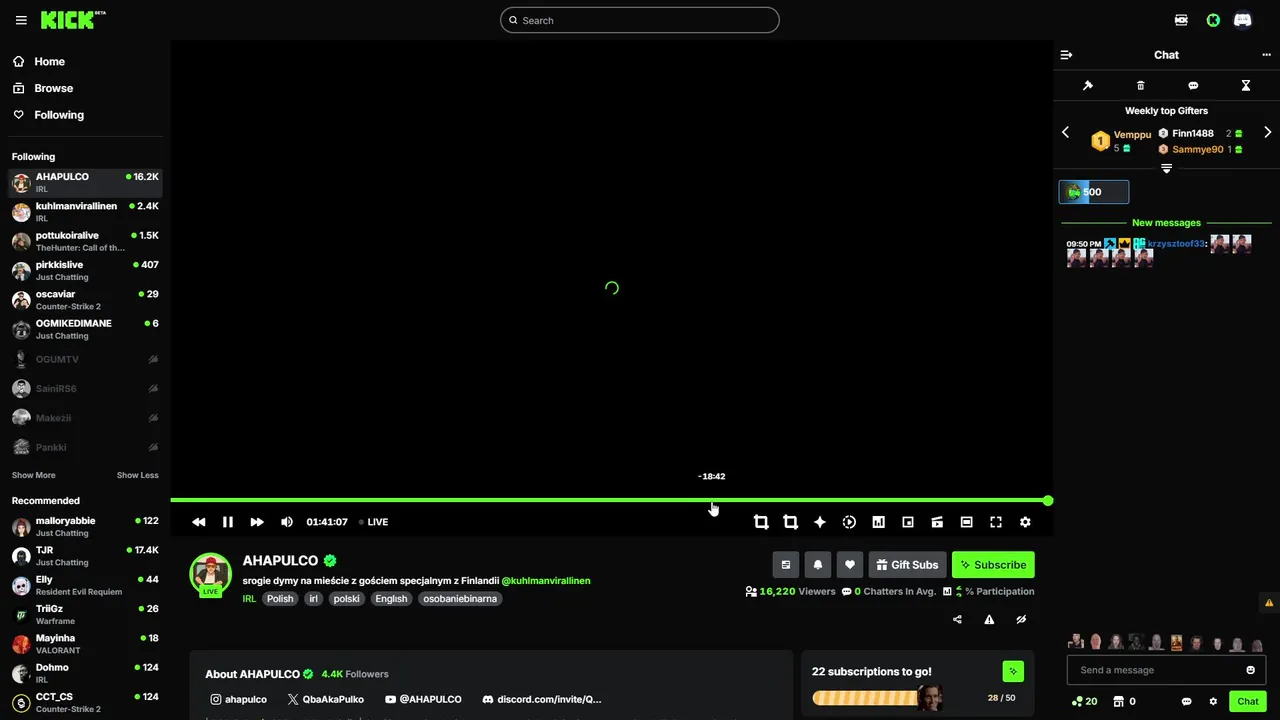
Task: Skip forward with the fast-forward button
Action: click(257, 522)
